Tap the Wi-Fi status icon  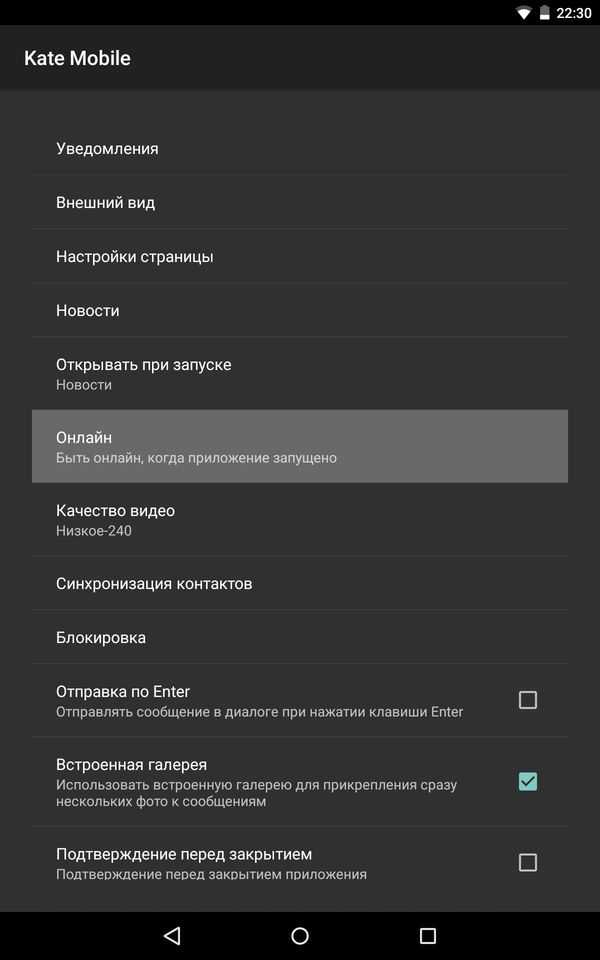523,13
